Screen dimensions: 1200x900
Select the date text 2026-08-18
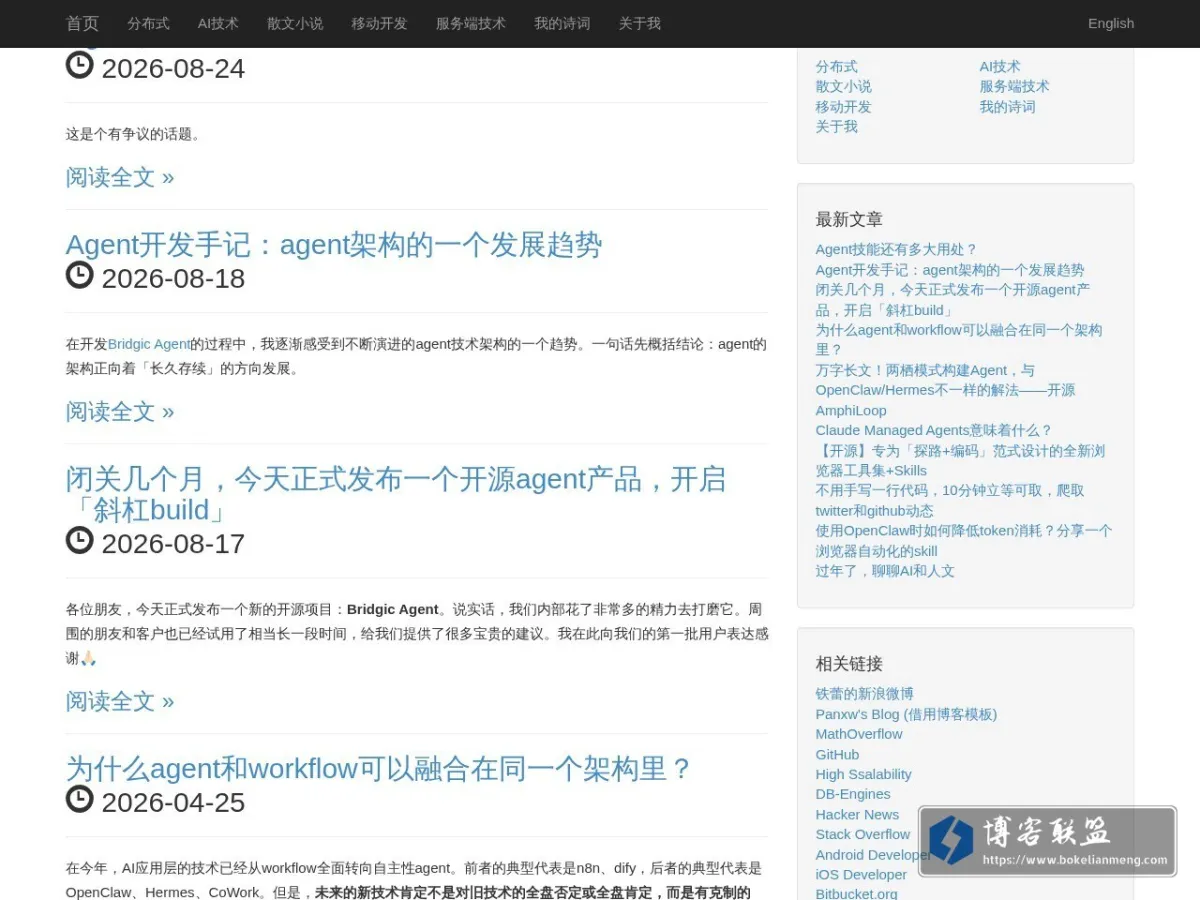(173, 278)
